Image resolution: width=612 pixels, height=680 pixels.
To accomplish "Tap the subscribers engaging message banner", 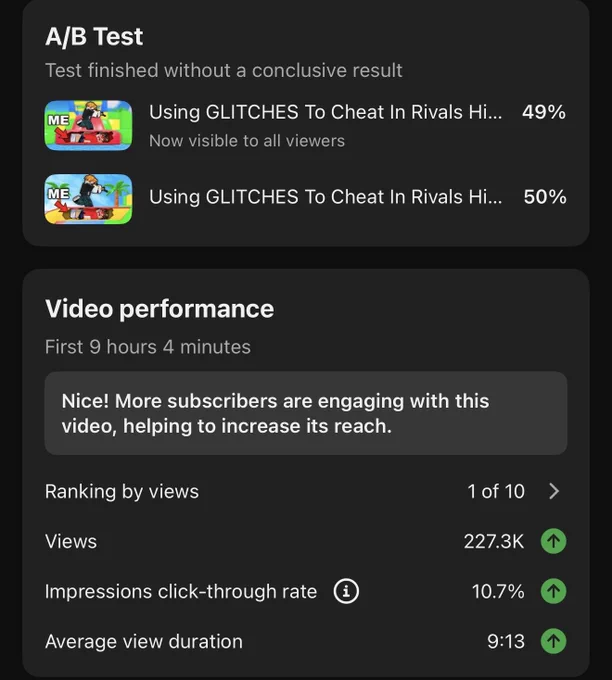I will 306,413.
